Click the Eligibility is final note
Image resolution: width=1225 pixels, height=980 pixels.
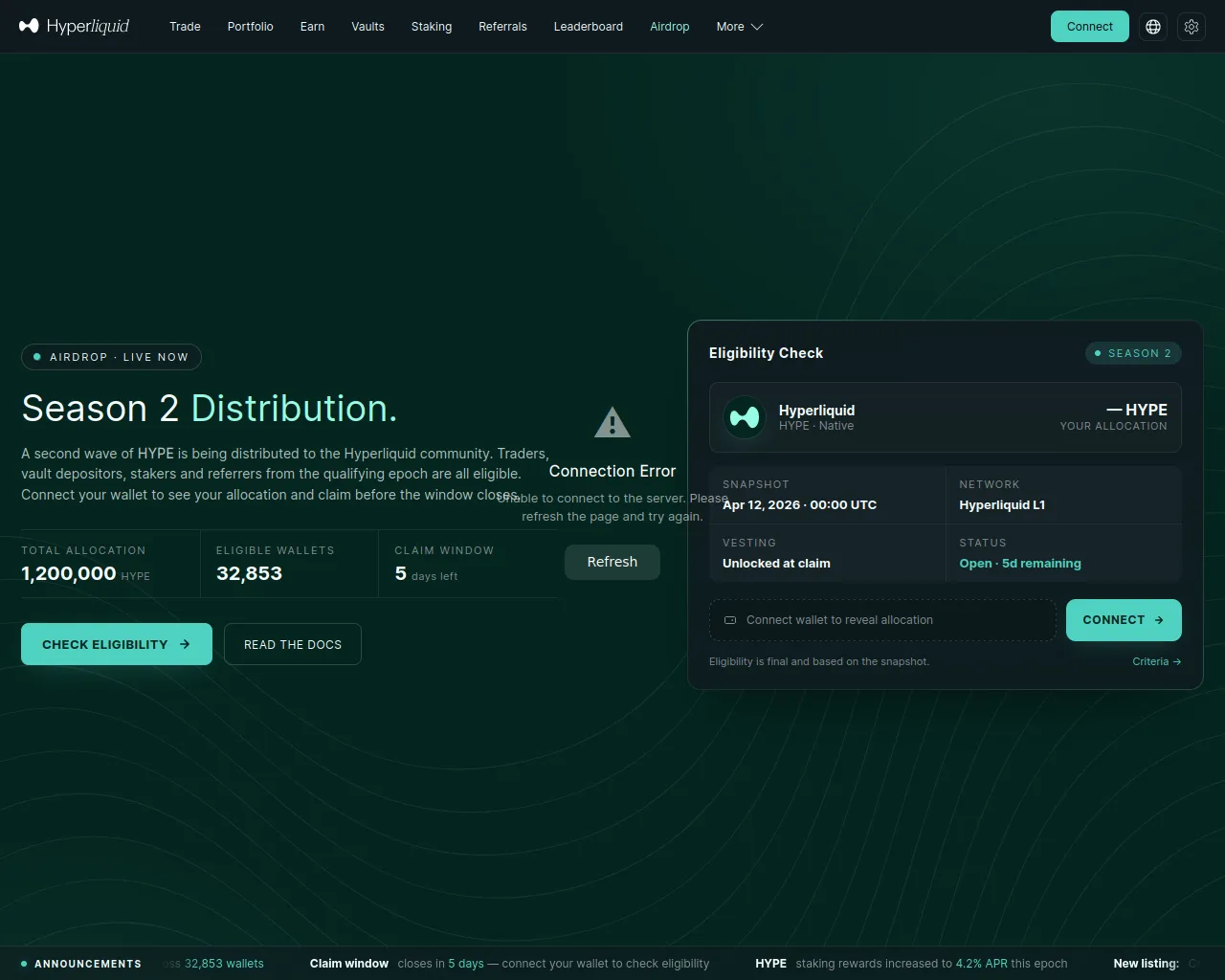819,661
